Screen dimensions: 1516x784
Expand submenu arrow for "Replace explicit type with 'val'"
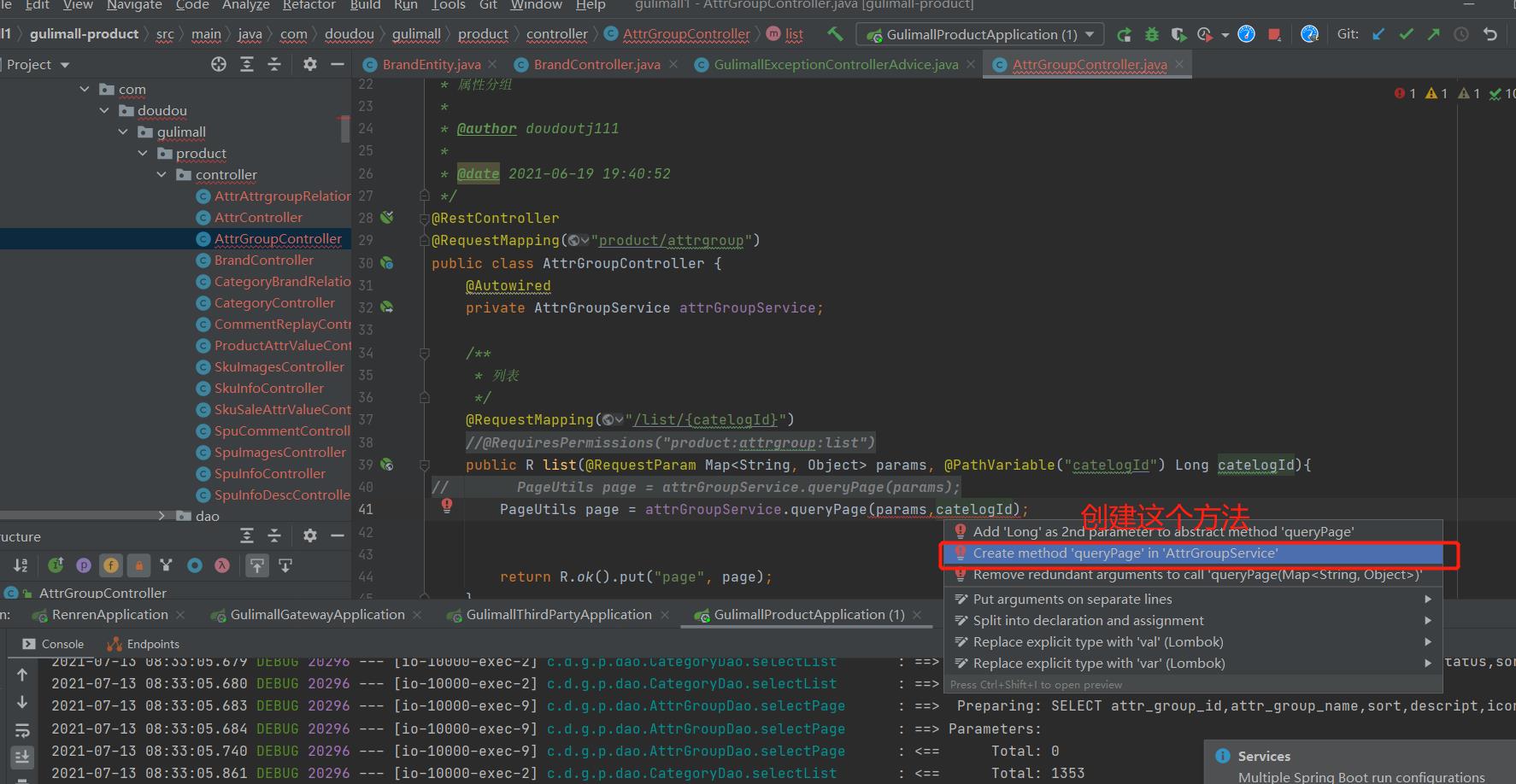coord(1428,641)
